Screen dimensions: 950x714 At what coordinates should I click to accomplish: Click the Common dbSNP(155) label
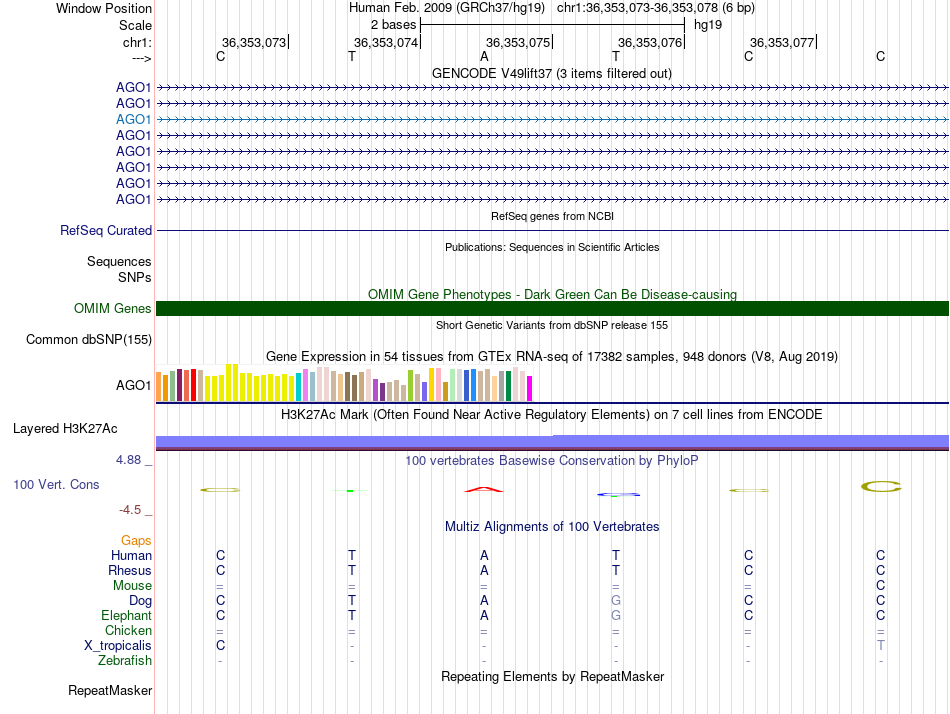coord(89,339)
